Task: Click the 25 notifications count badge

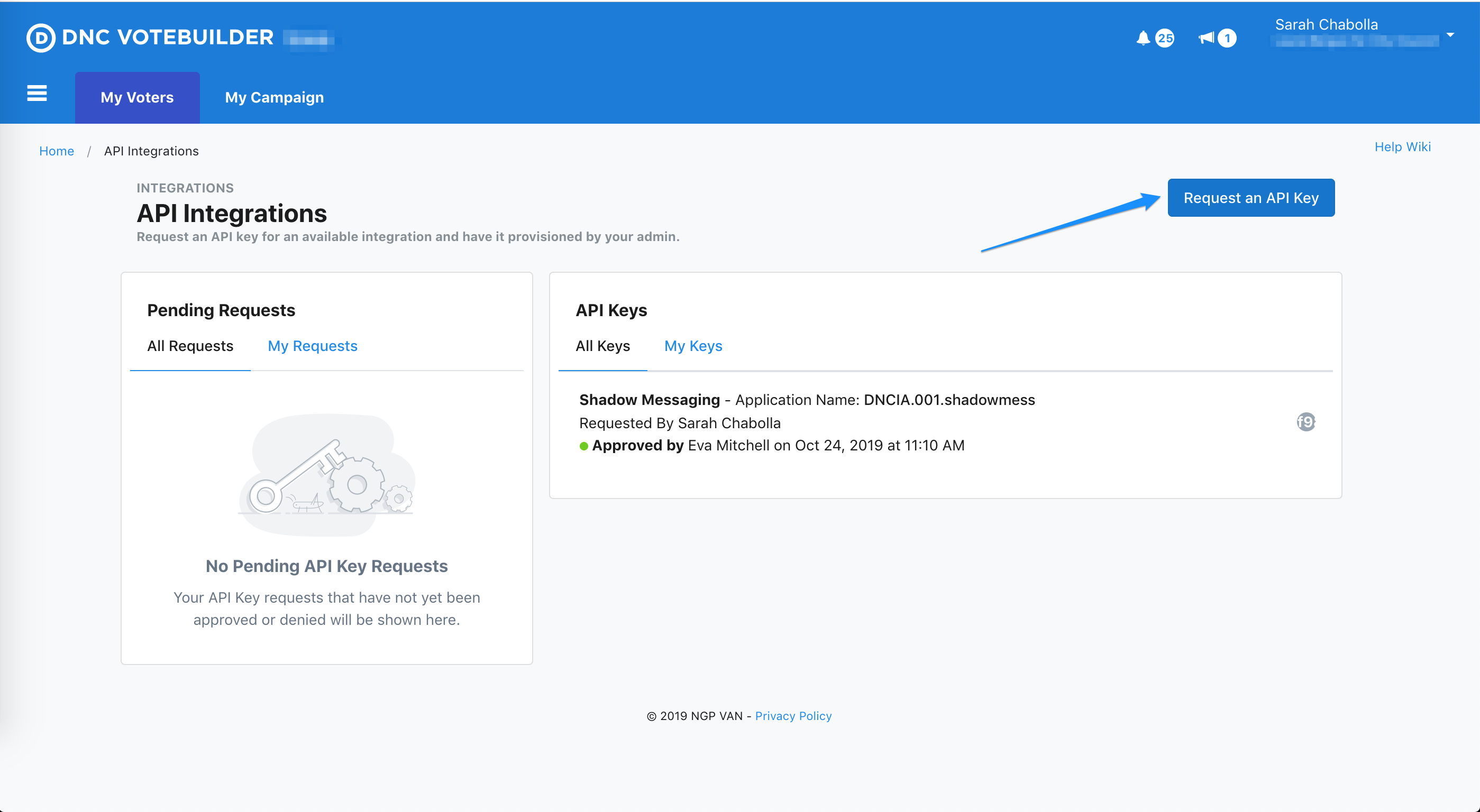Action: coord(1165,38)
